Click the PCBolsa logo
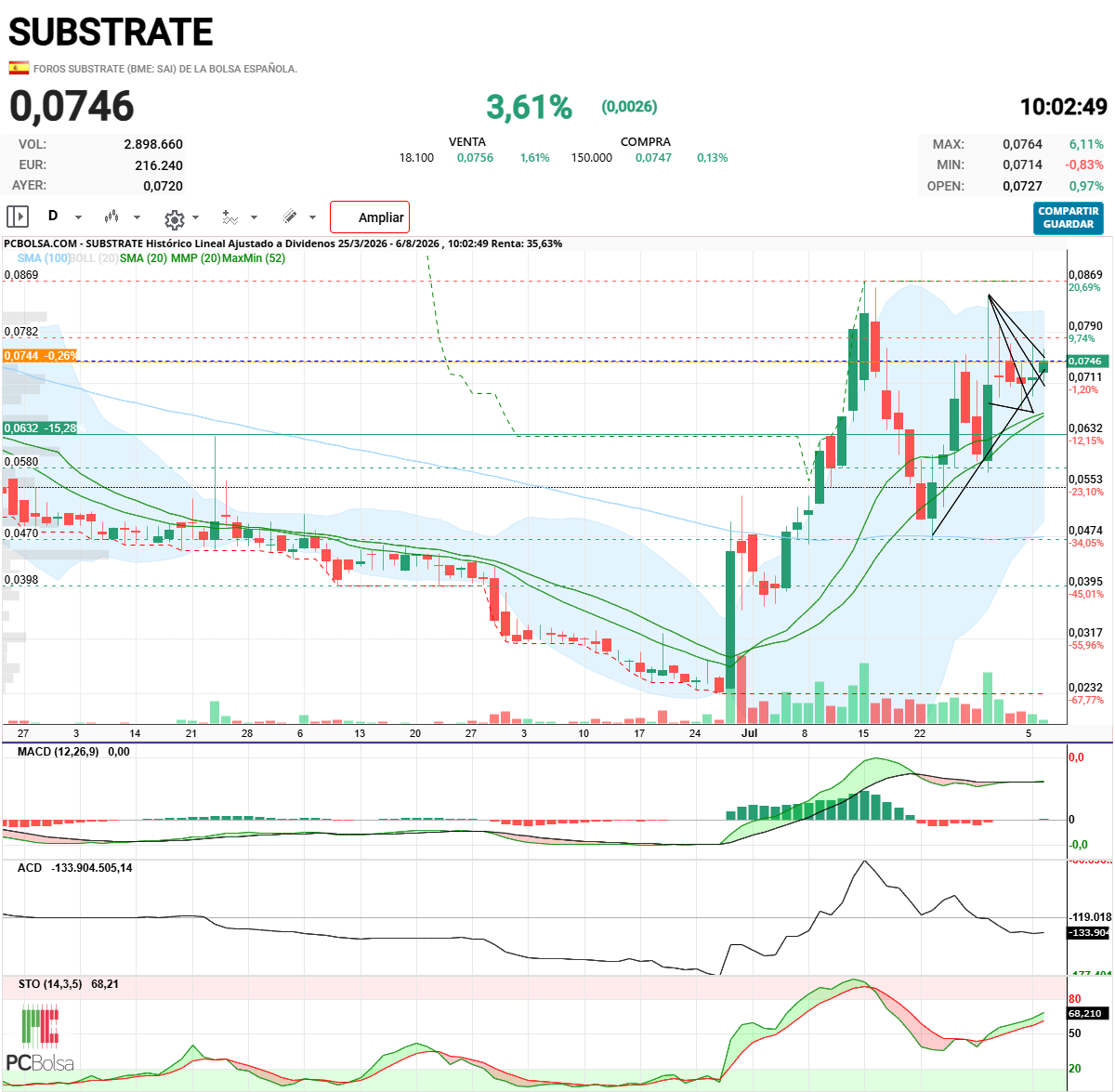 coord(40,1039)
